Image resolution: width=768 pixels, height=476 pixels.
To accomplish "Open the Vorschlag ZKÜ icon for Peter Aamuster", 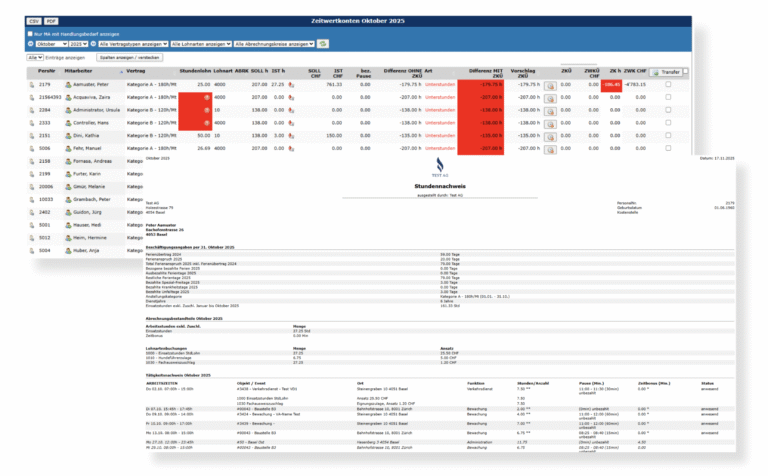I will (x=549, y=86).
